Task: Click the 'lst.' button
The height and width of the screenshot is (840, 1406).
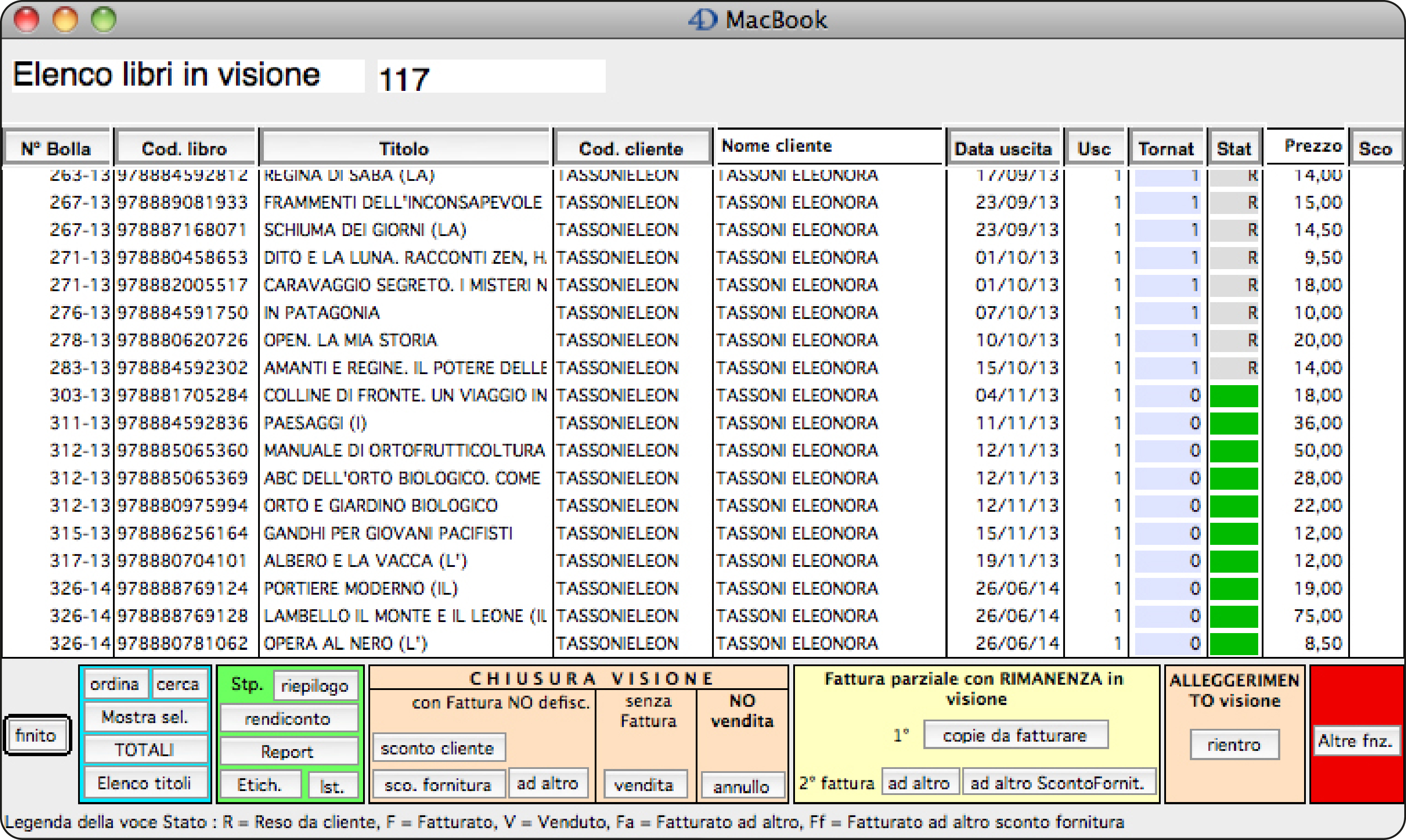Action: point(333,786)
